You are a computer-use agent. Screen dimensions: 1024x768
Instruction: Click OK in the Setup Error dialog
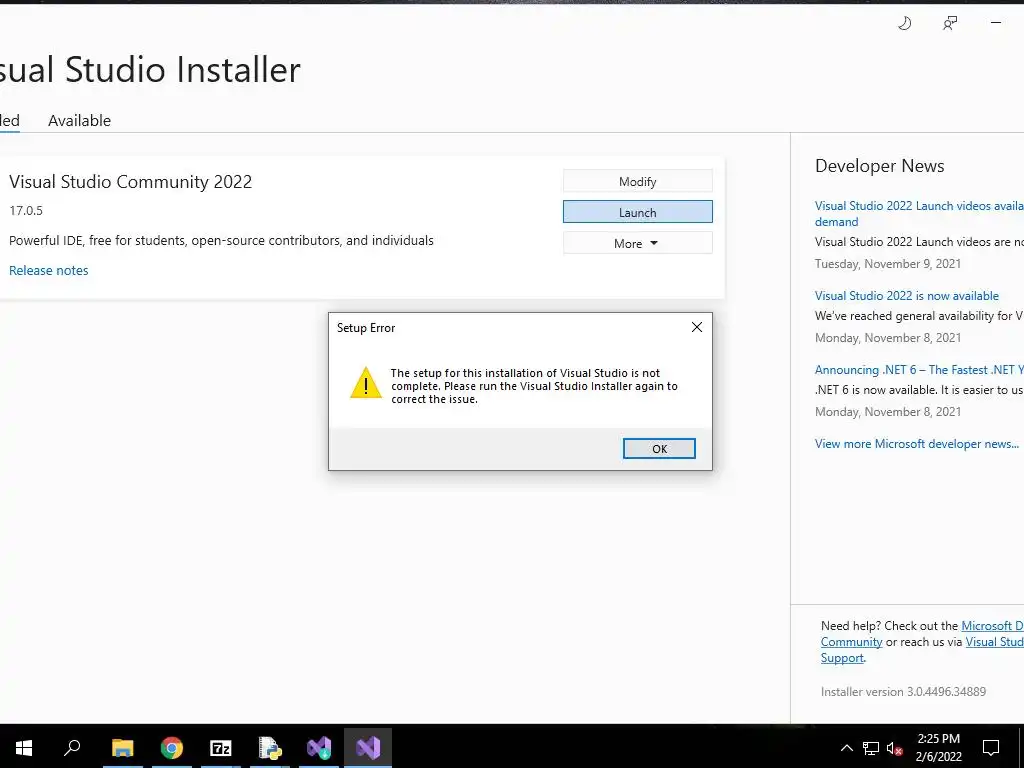click(659, 449)
